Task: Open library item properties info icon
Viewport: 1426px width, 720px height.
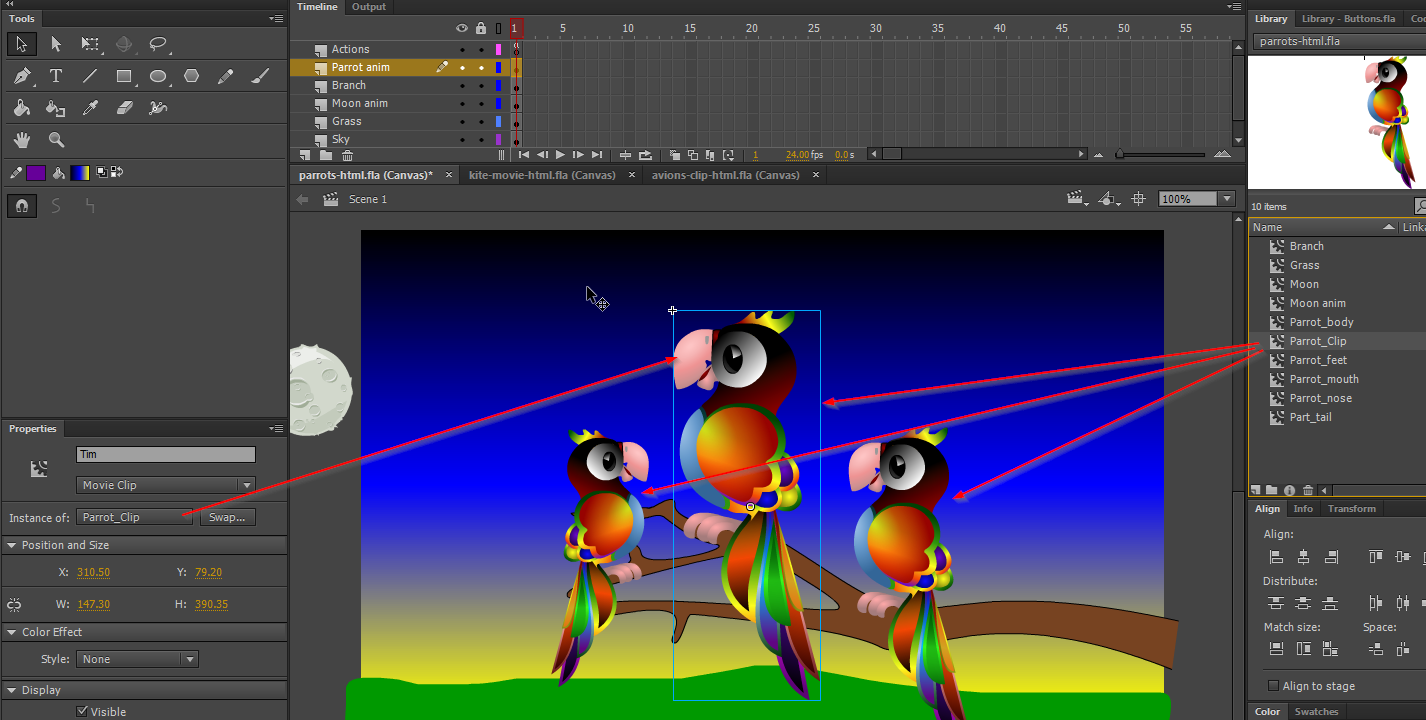Action: [x=1289, y=490]
